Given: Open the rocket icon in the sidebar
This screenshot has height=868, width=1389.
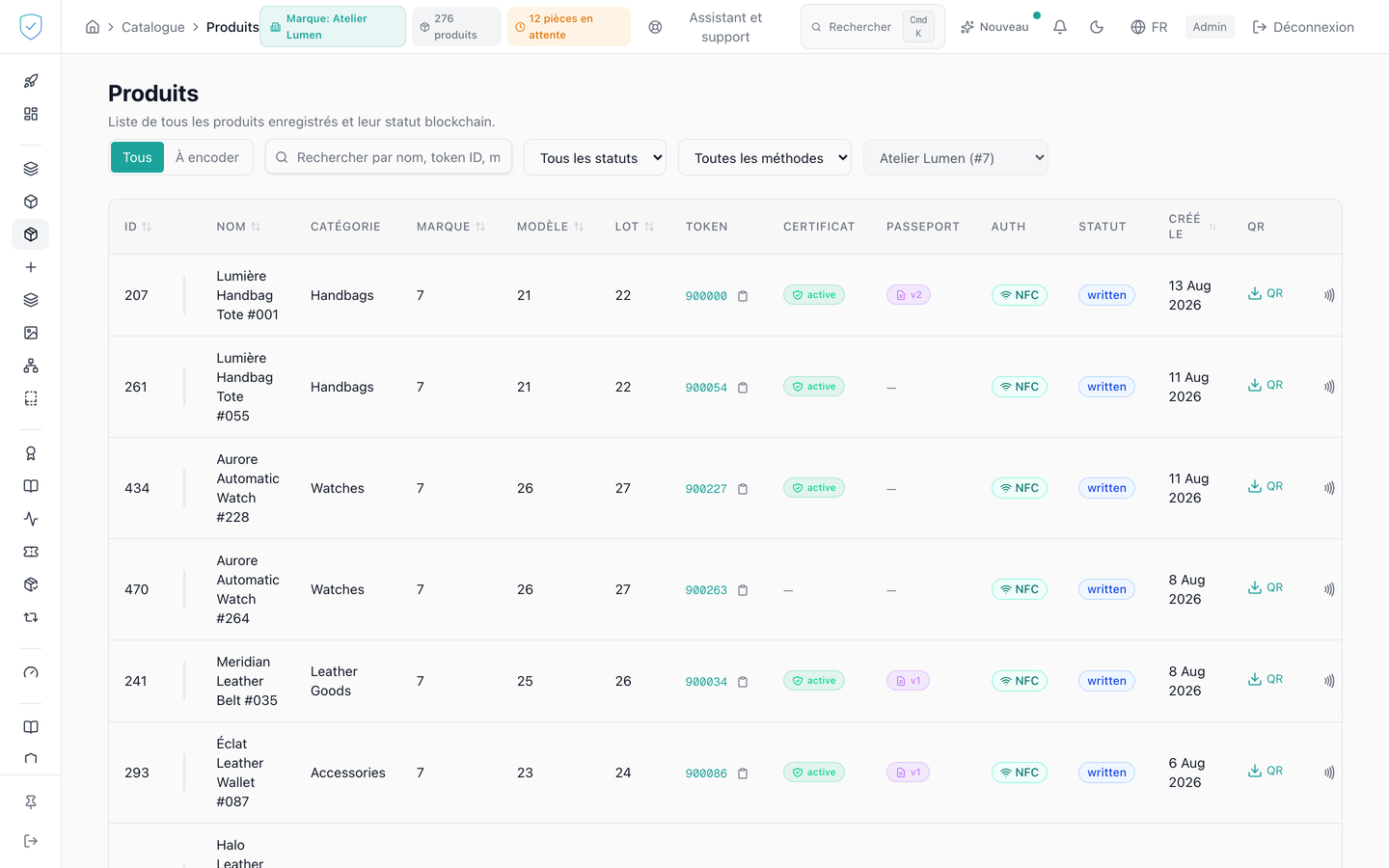Looking at the screenshot, I should click(x=31, y=81).
